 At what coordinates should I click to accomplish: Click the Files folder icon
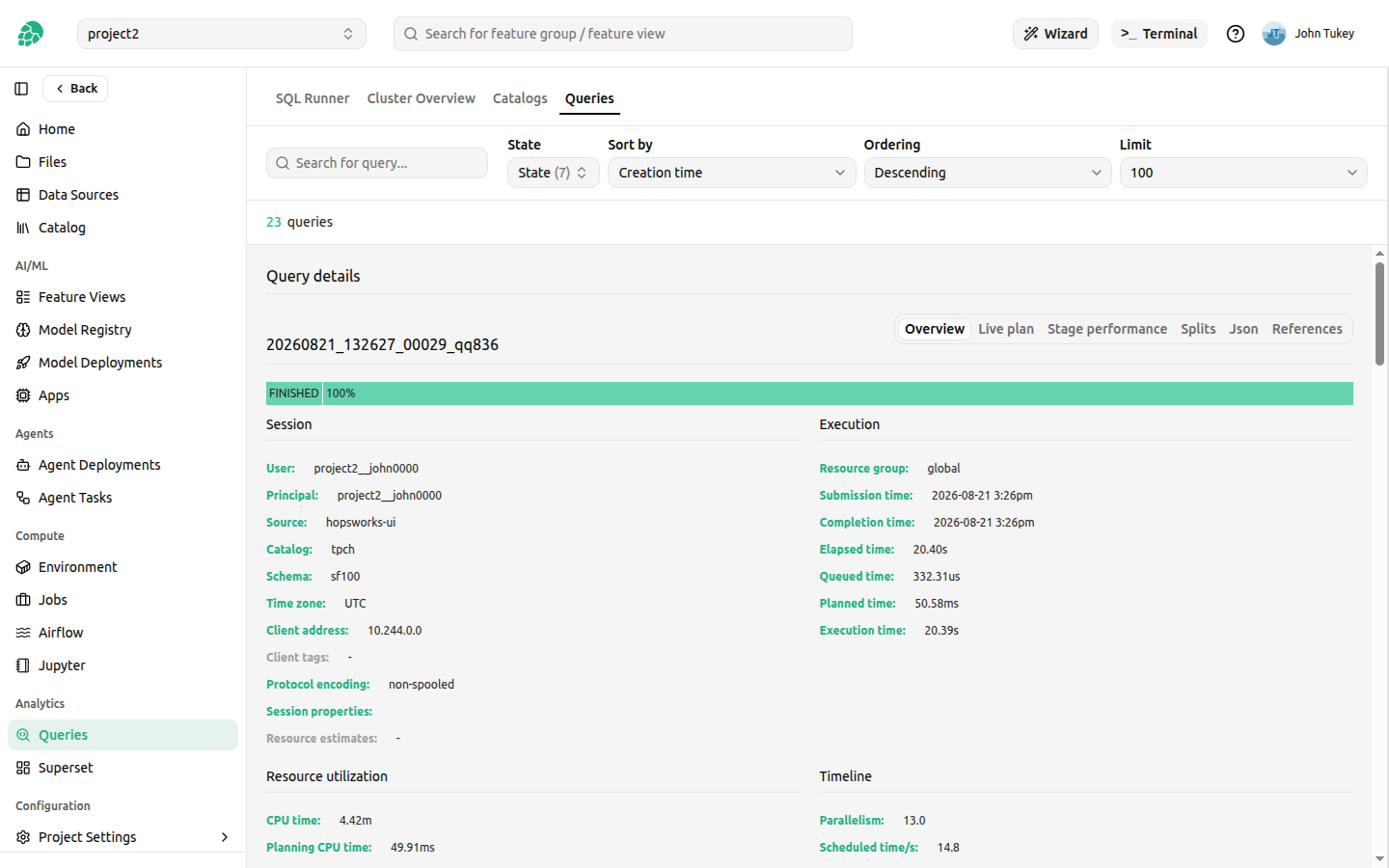click(23, 162)
